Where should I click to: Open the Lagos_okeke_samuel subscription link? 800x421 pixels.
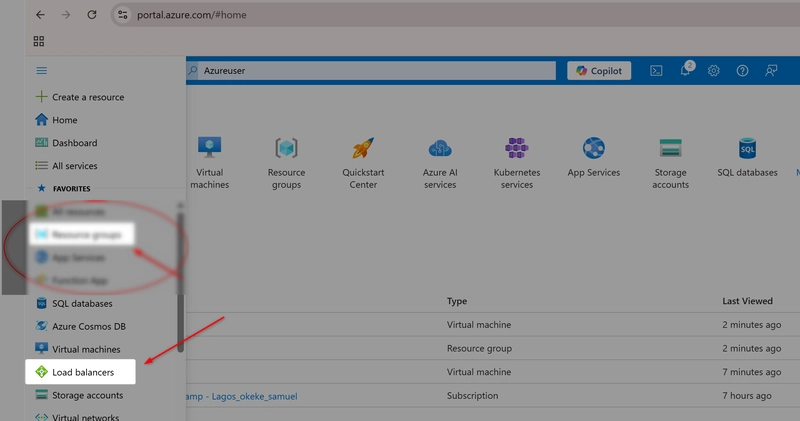tap(241, 396)
